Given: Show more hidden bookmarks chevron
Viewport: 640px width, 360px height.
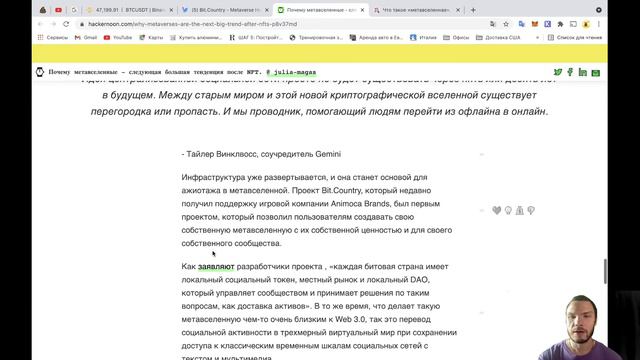Looking at the screenshot, I should click(537, 38).
